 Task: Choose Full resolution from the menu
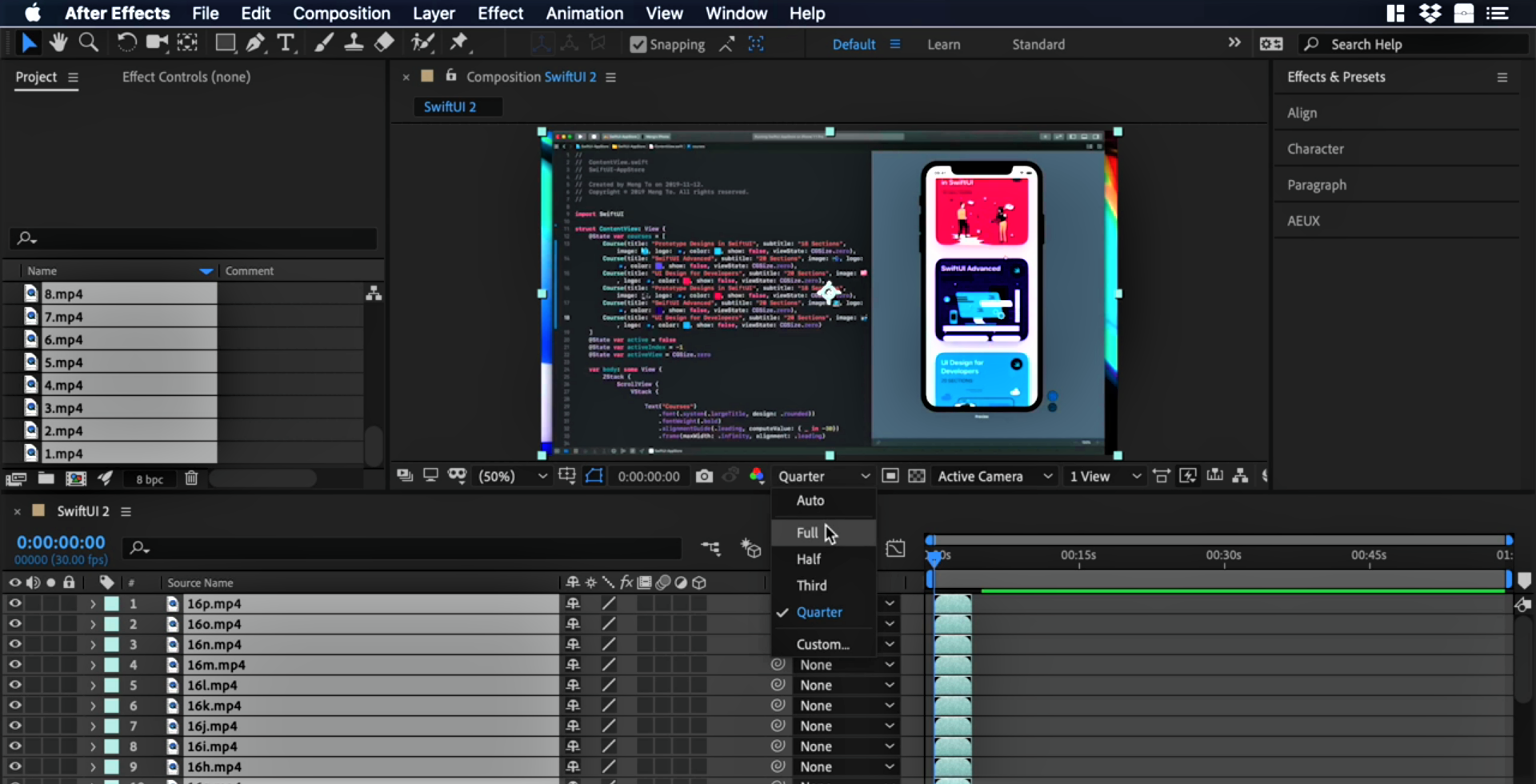(807, 533)
